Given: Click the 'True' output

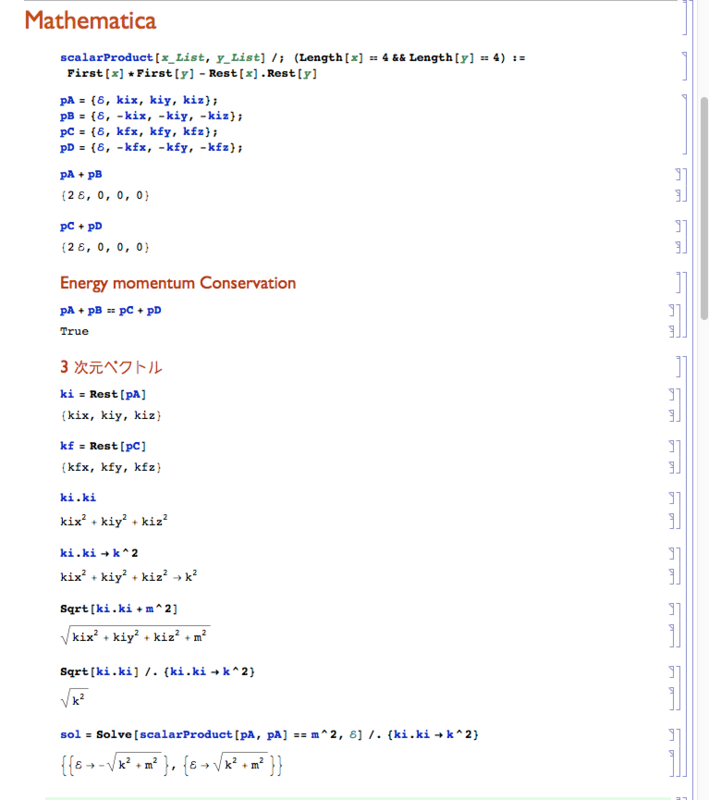Looking at the screenshot, I should pos(74,331).
